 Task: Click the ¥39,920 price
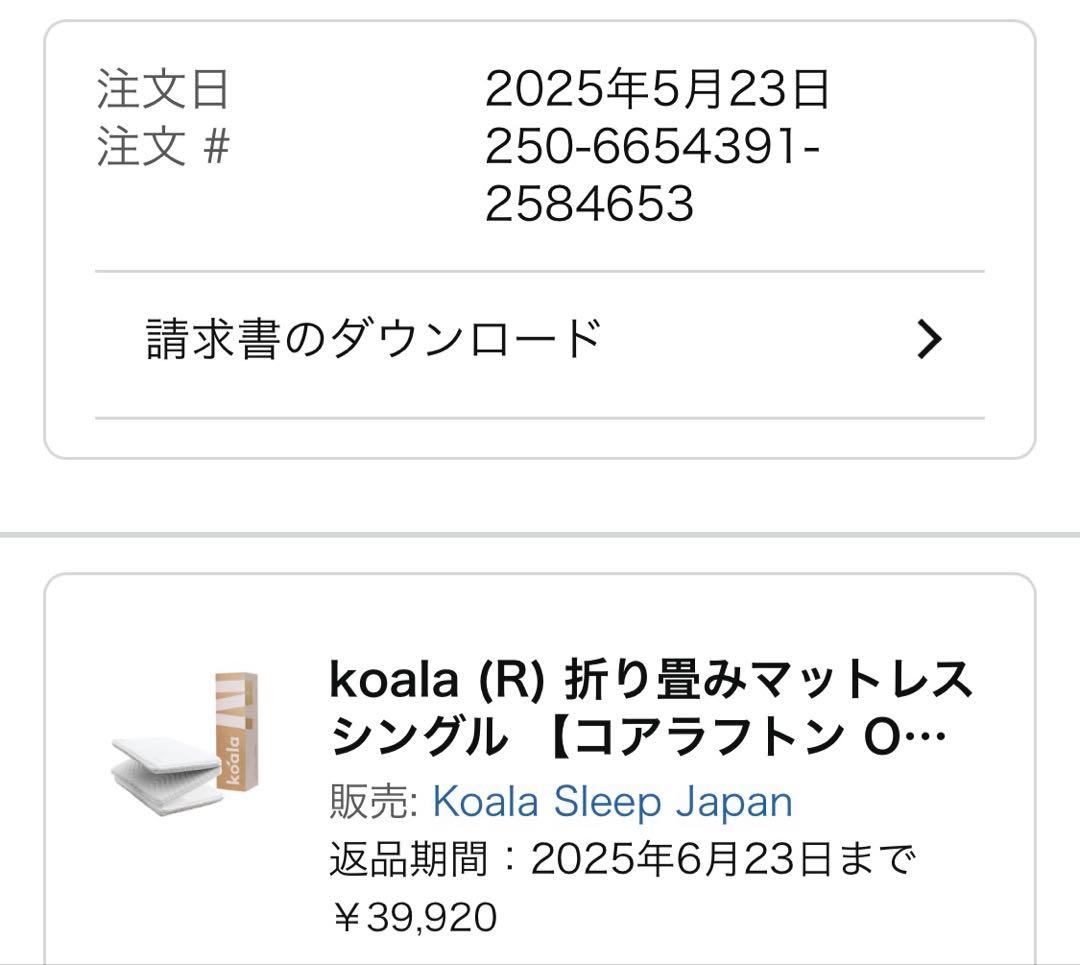tap(413, 916)
